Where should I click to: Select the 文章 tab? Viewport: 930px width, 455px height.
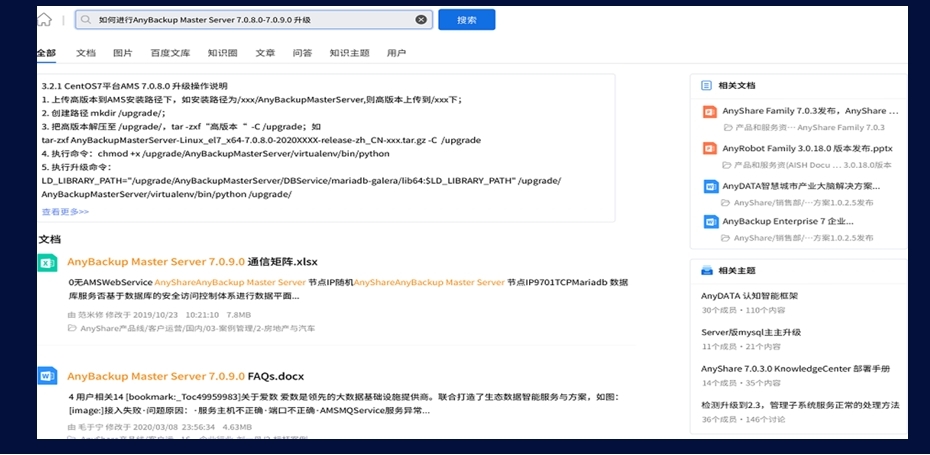tap(265, 53)
